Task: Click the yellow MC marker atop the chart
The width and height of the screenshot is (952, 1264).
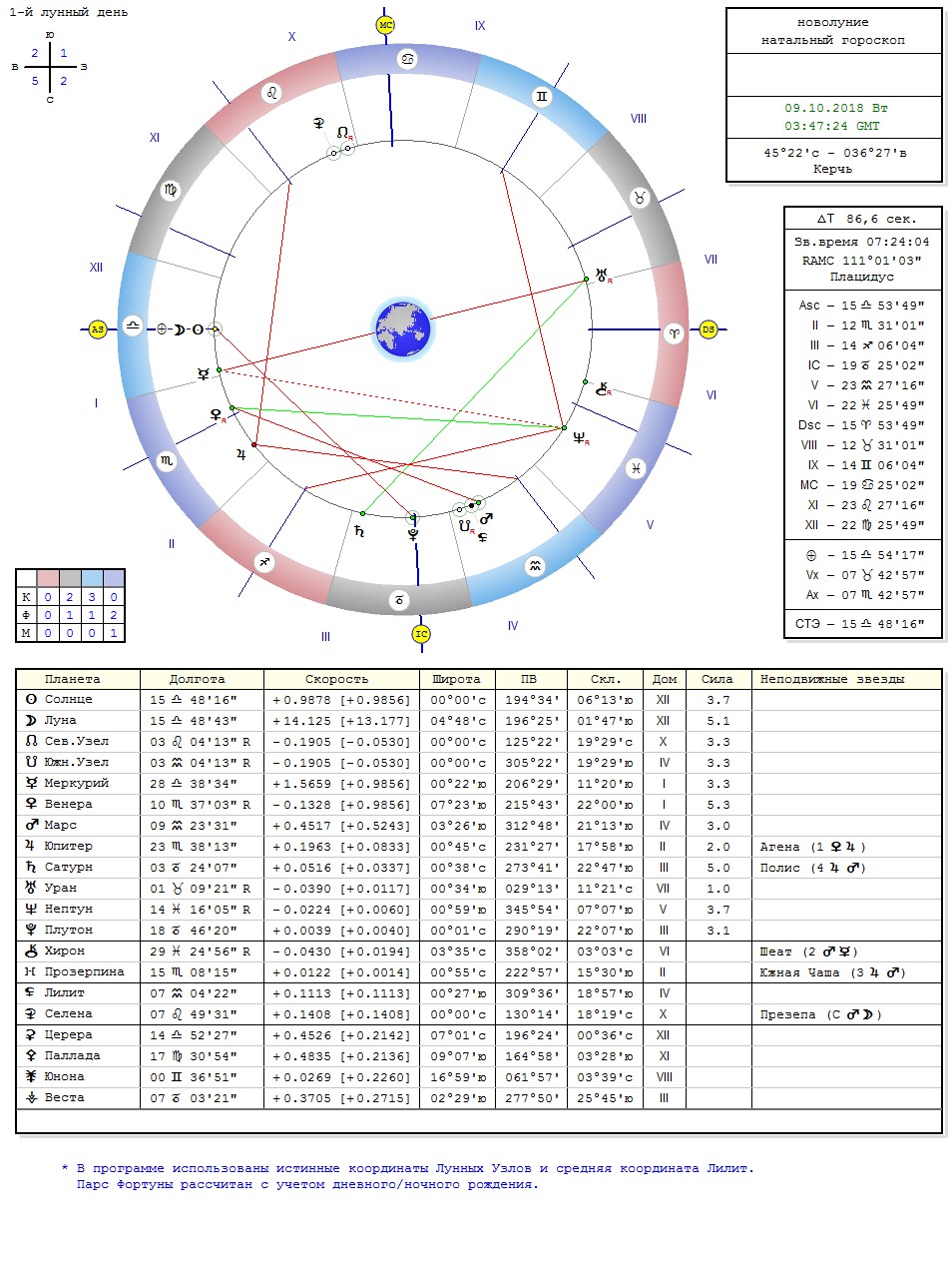Action: [386, 25]
